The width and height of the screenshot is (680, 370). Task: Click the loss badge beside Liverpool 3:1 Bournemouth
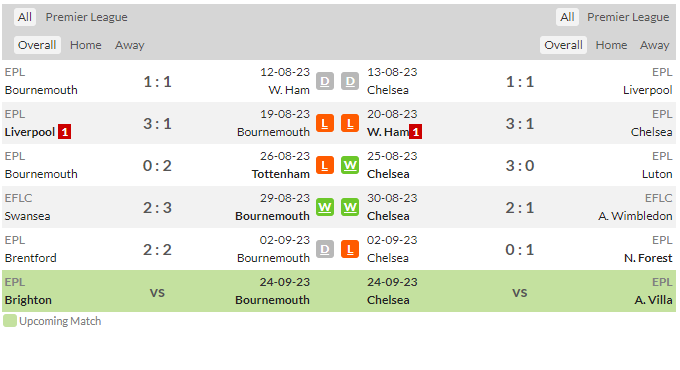(x=325, y=123)
